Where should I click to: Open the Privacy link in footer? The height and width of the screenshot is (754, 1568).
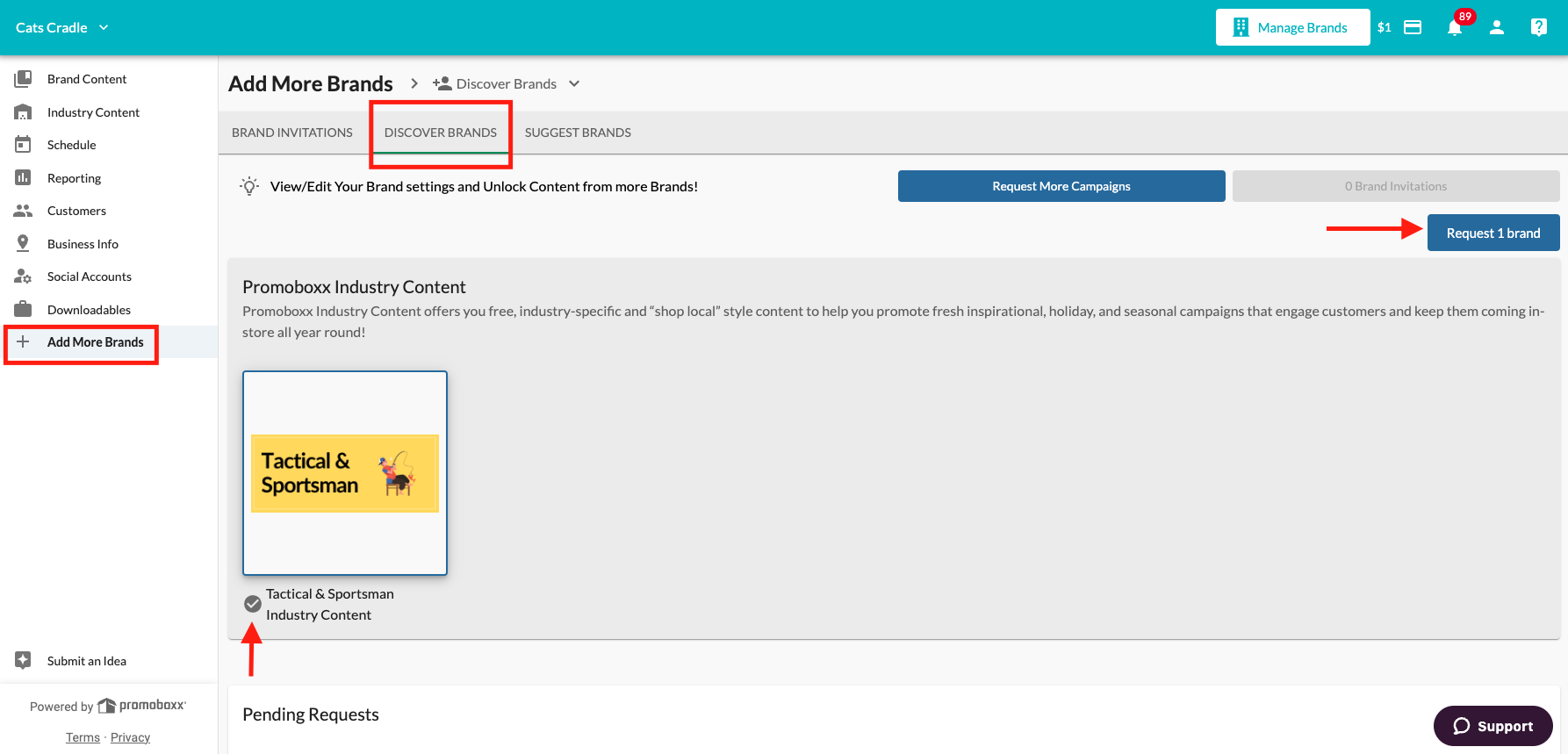coord(130,737)
